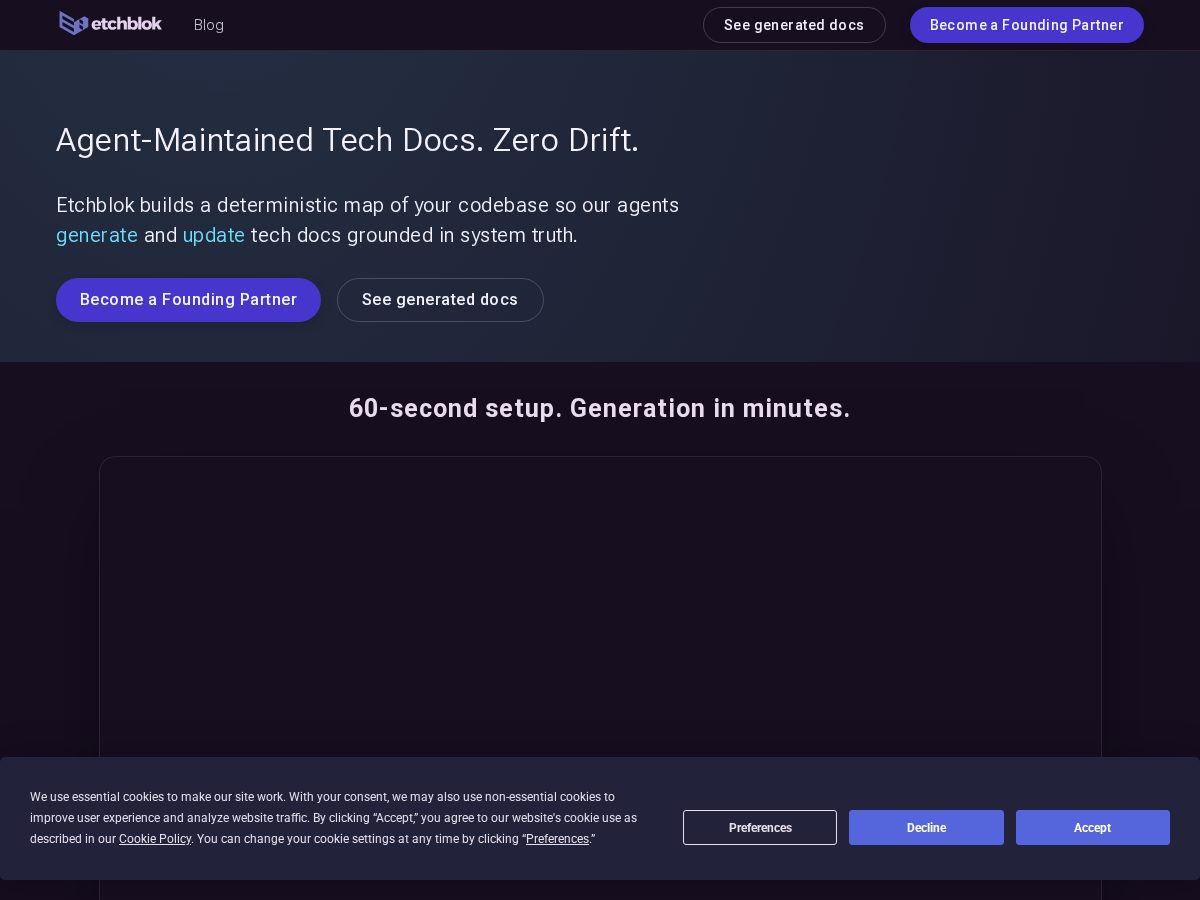Click hero See generated docs button
1200x900 pixels.
440,300
